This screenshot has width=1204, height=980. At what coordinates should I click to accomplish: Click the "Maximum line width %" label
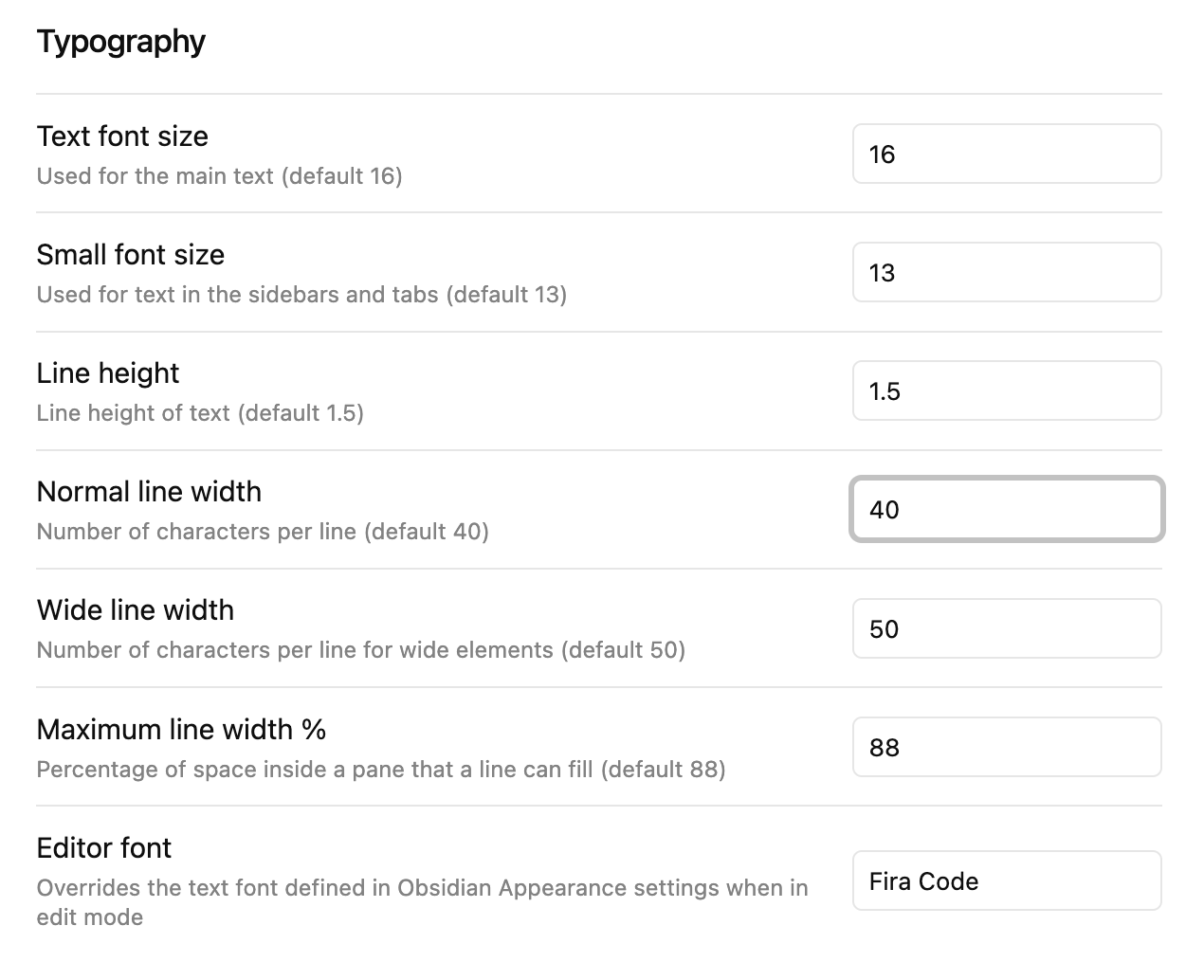pos(181,730)
